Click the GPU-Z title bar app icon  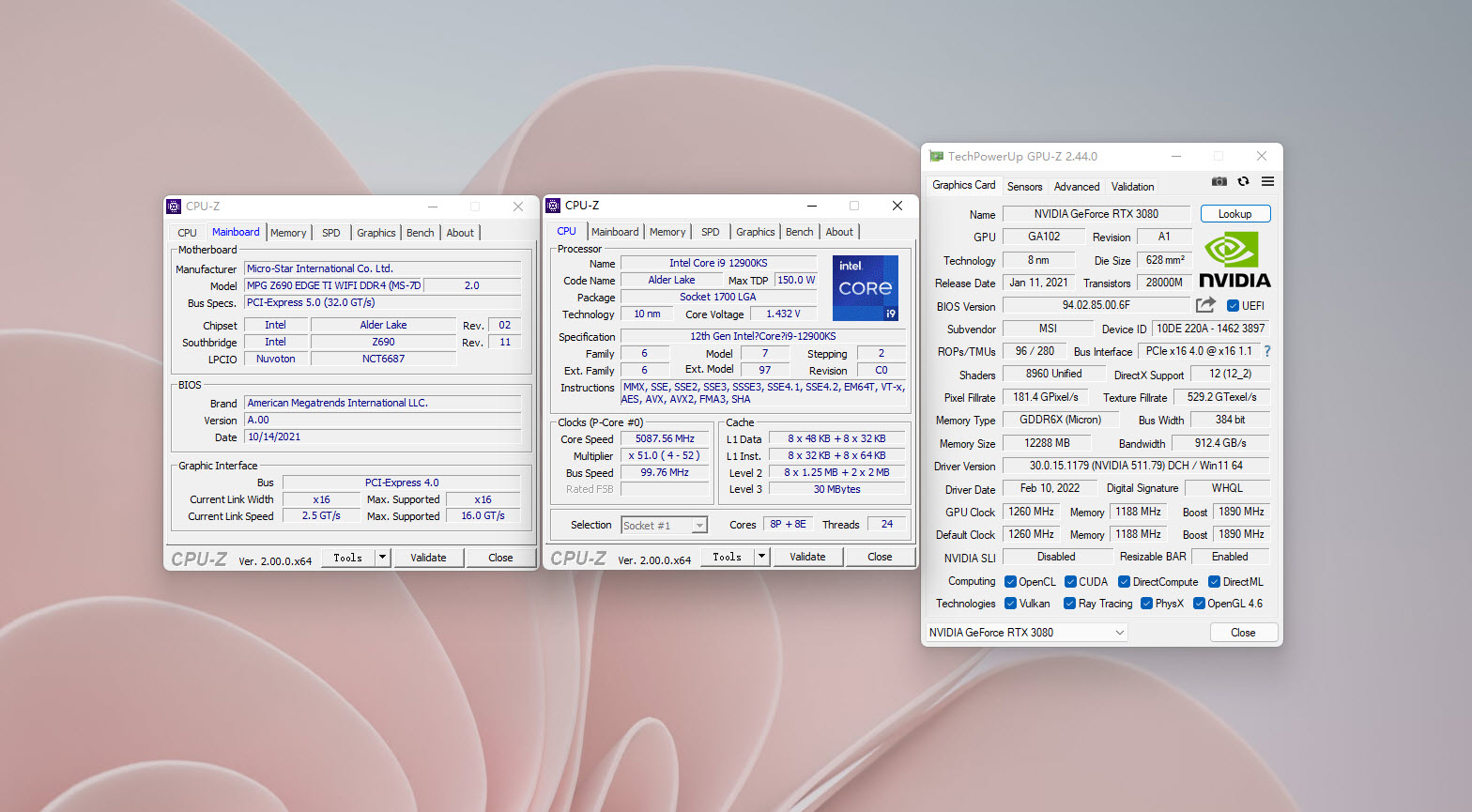point(936,157)
